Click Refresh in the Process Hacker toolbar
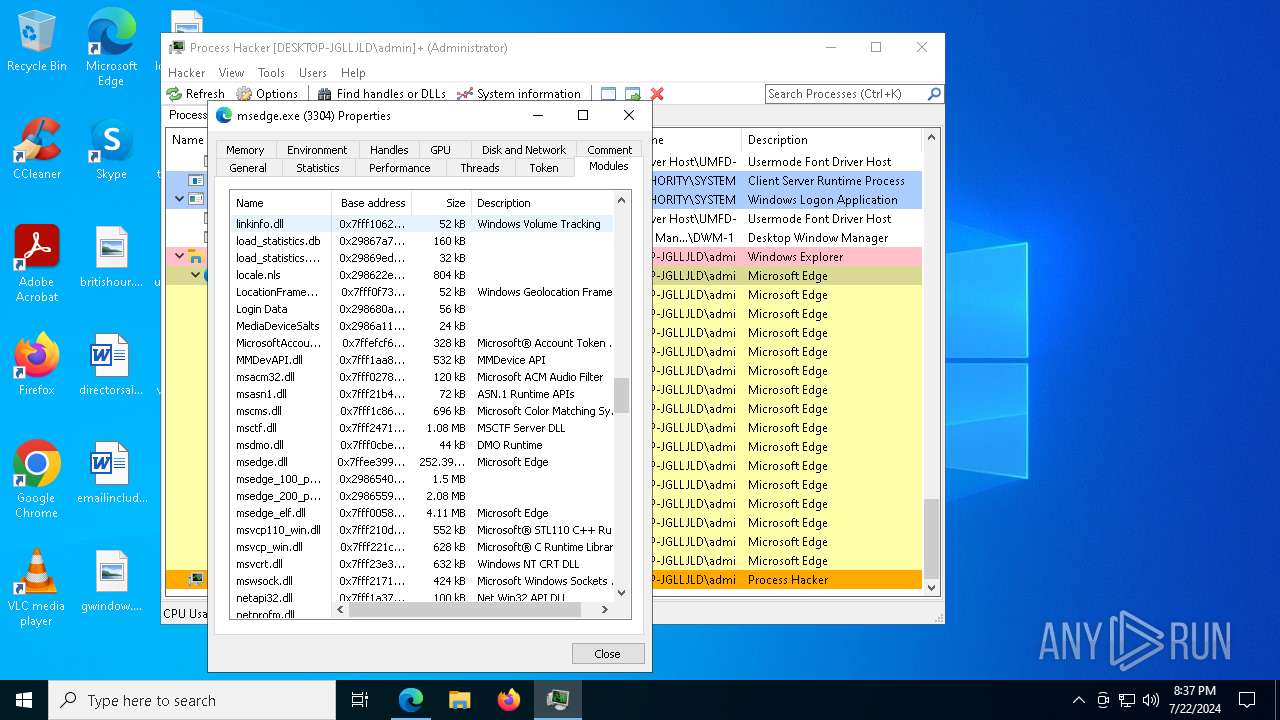This screenshot has height=720, width=1280. [x=196, y=93]
